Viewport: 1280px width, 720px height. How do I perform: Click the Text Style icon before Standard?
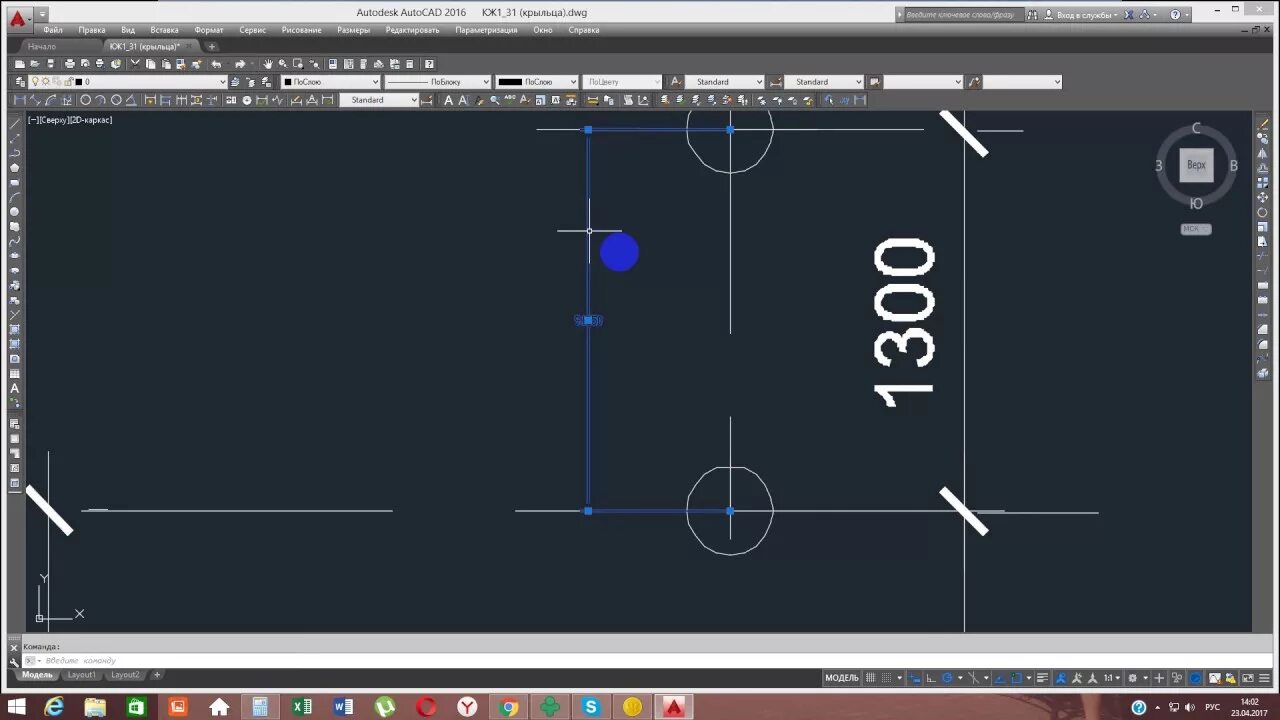click(x=676, y=81)
